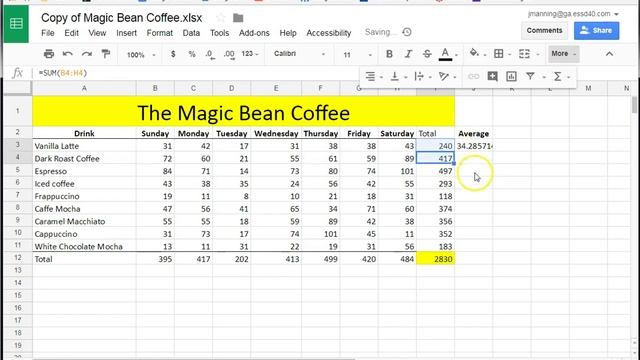Open text wrapping options
Viewport: 640px width, 360px height.
click(419, 76)
